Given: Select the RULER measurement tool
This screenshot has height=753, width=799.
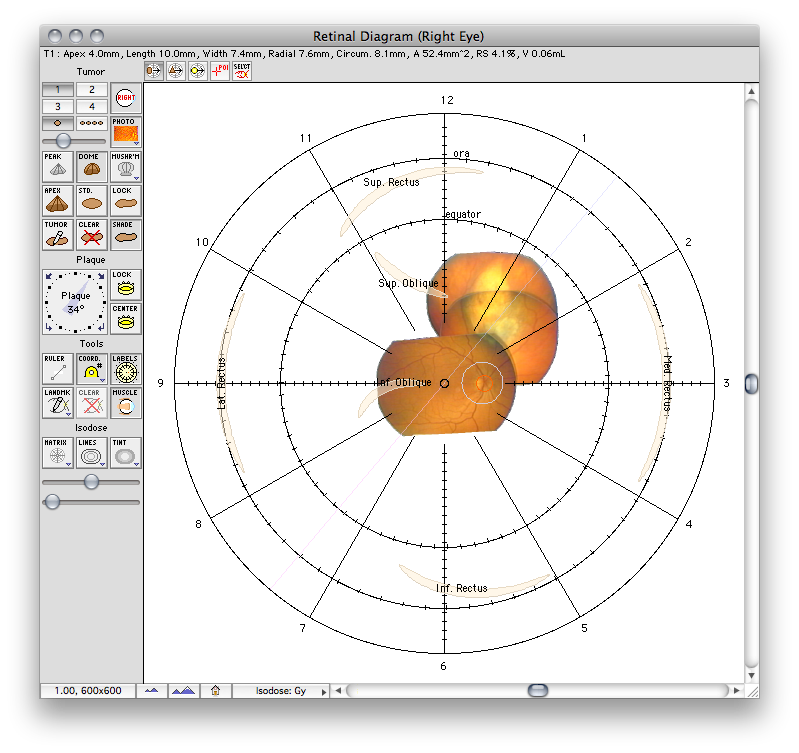Looking at the screenshot, I should 58,369.
